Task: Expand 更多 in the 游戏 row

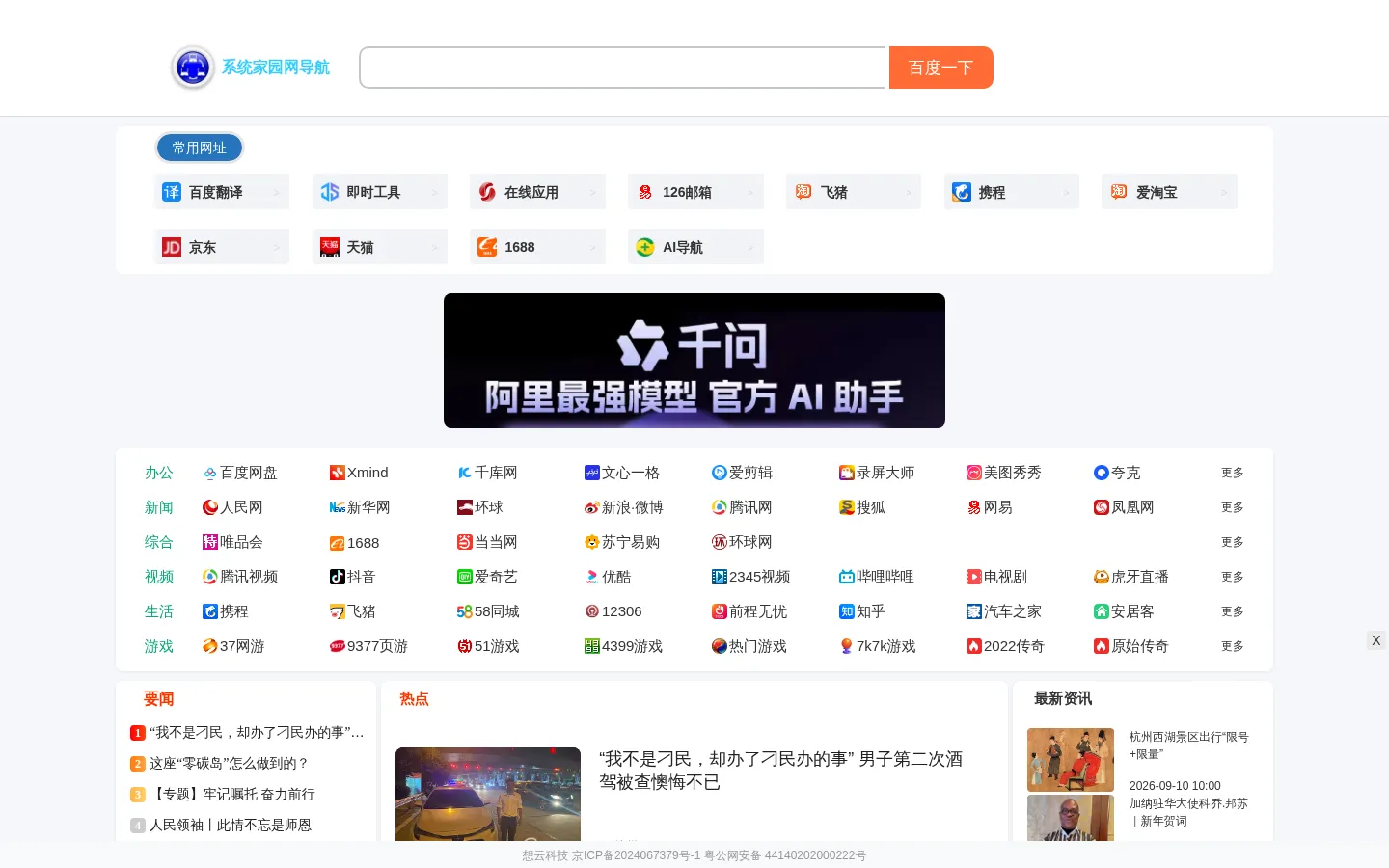Action: coord(1233,646)
